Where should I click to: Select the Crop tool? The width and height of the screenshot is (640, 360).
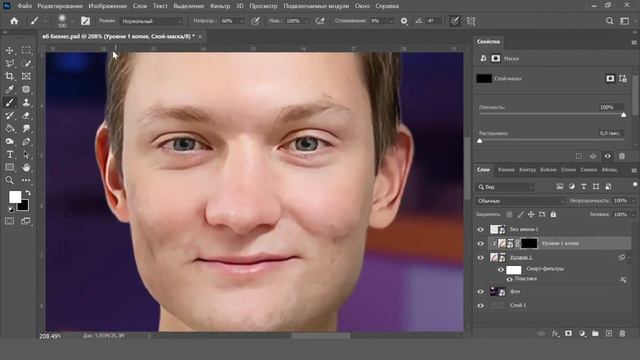coord(9,76)
